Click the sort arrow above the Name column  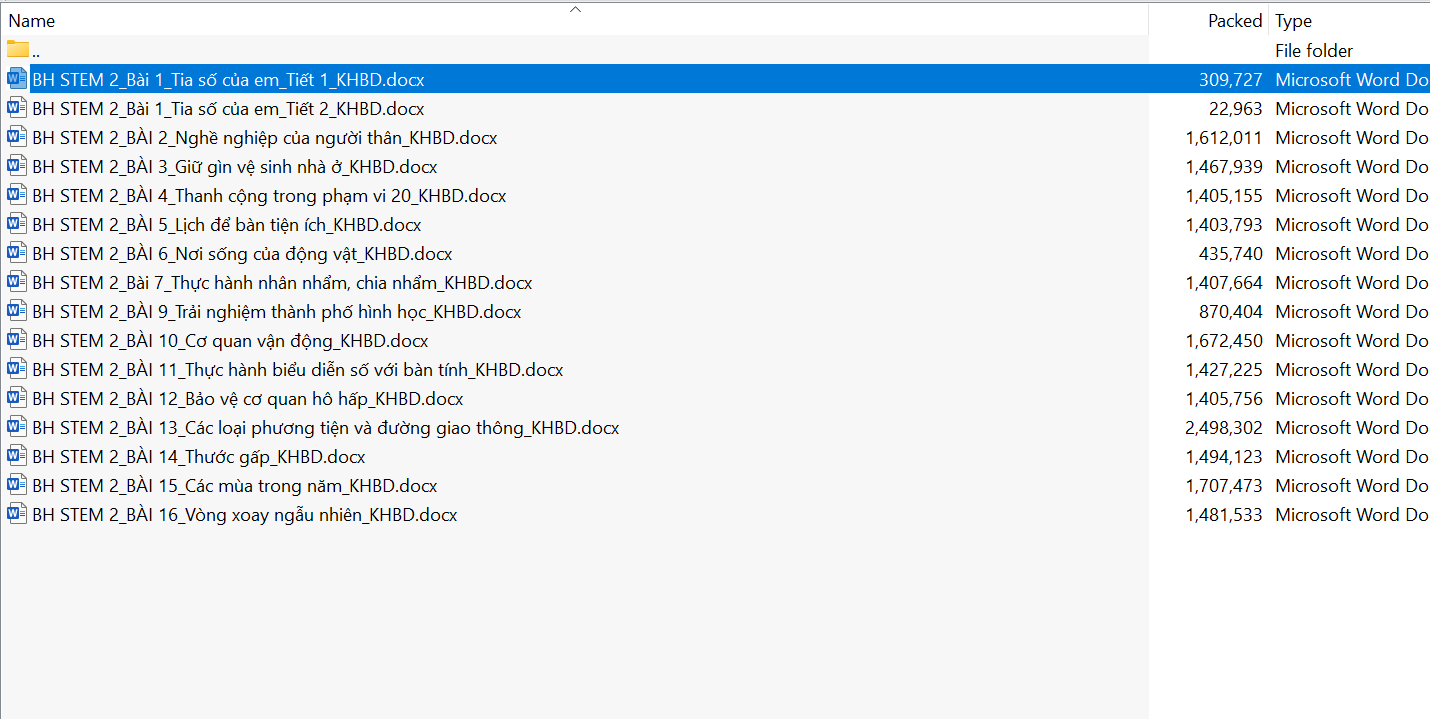pos(575,9)
